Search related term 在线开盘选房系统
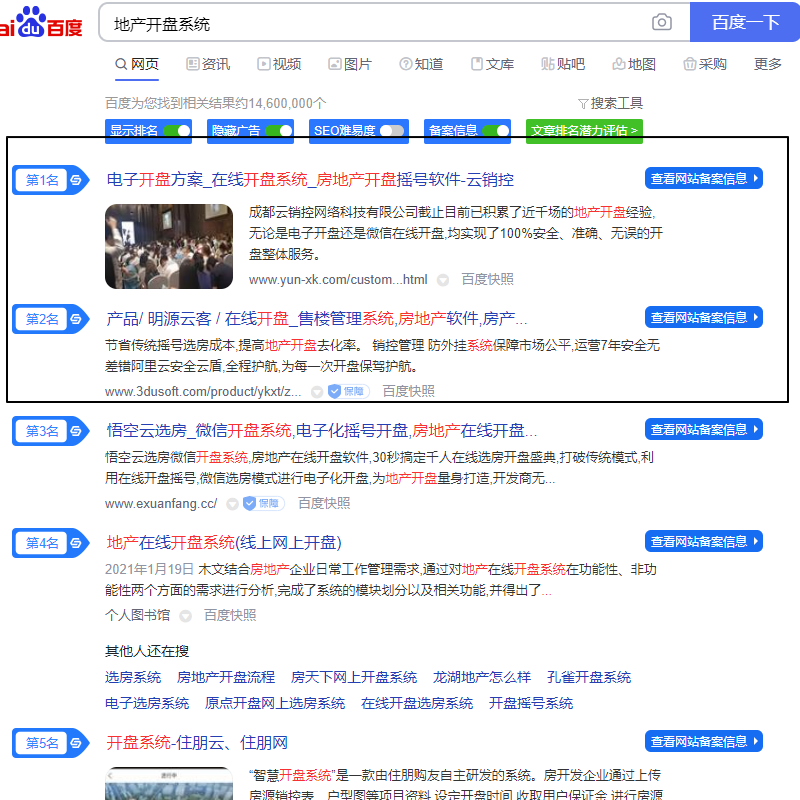Image resolution: width=800 pixels, height=800 pixels. pyautogui.click(x=417, y=704)
